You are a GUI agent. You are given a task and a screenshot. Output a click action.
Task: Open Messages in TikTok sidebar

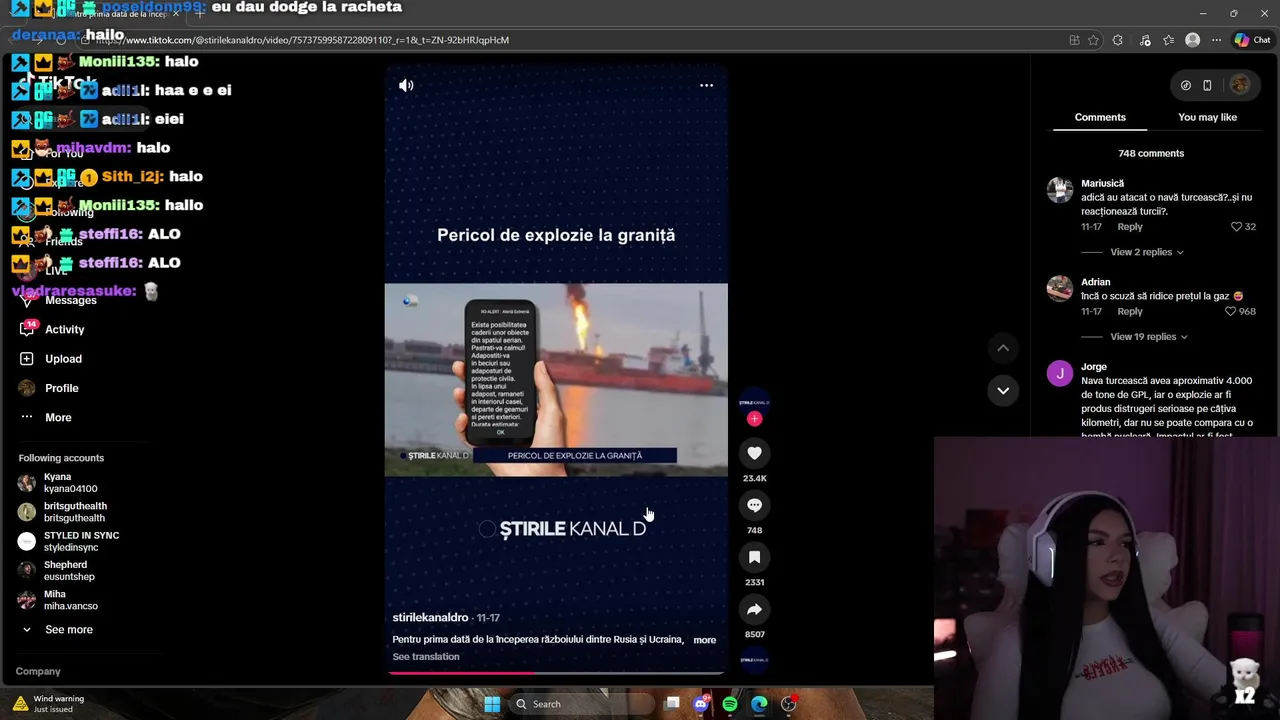[x=57, y=300]
